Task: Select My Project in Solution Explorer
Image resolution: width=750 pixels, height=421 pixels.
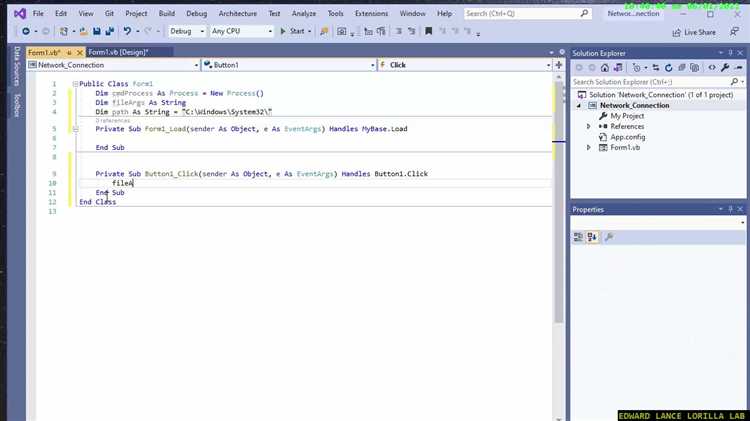Action: point(627,116)
